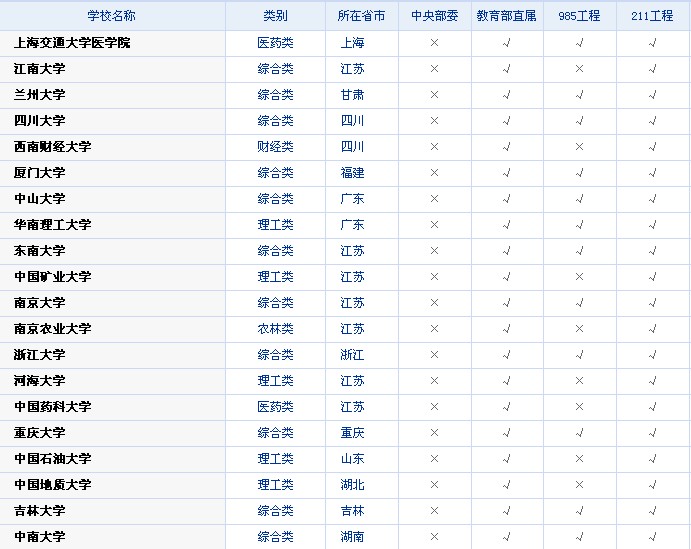The width and height of the screenshot is (691, 549).
Task: Click the 财经类 category link
Action: coord(275,147)
